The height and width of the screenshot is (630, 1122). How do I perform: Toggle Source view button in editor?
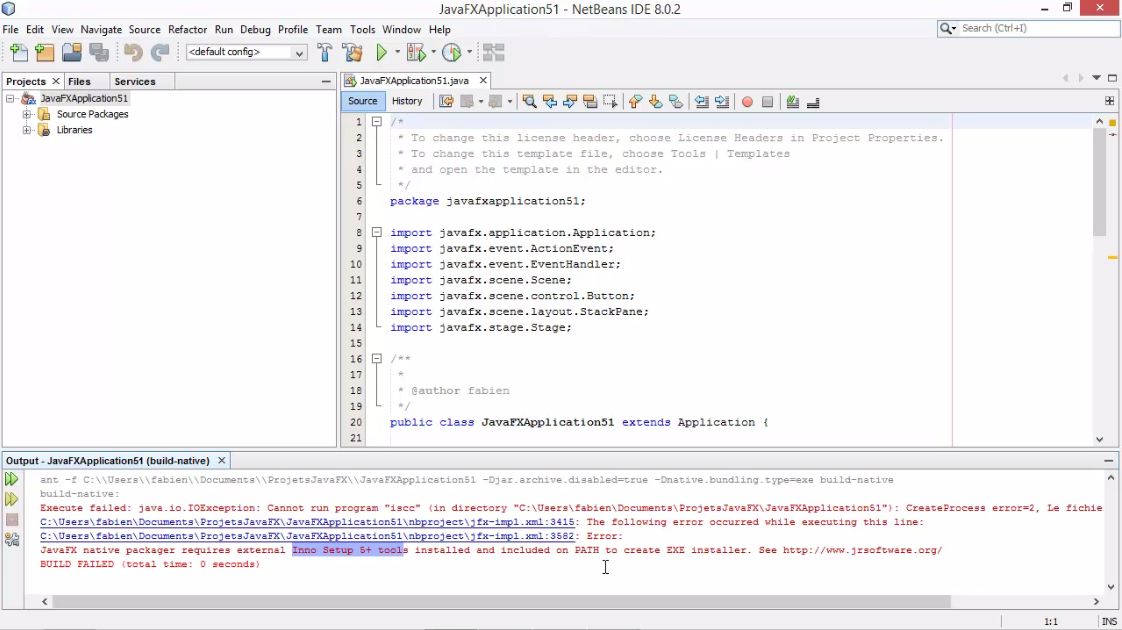362,101
